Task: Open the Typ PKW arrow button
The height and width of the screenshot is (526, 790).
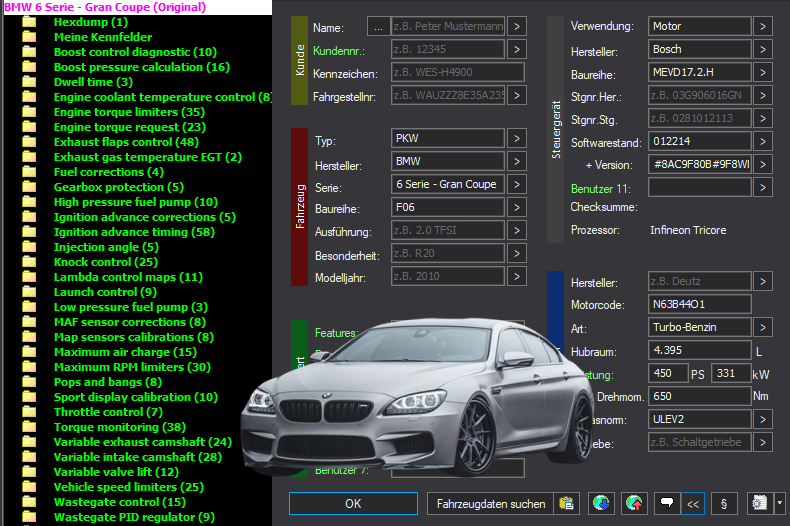Action: pos(517,138)
